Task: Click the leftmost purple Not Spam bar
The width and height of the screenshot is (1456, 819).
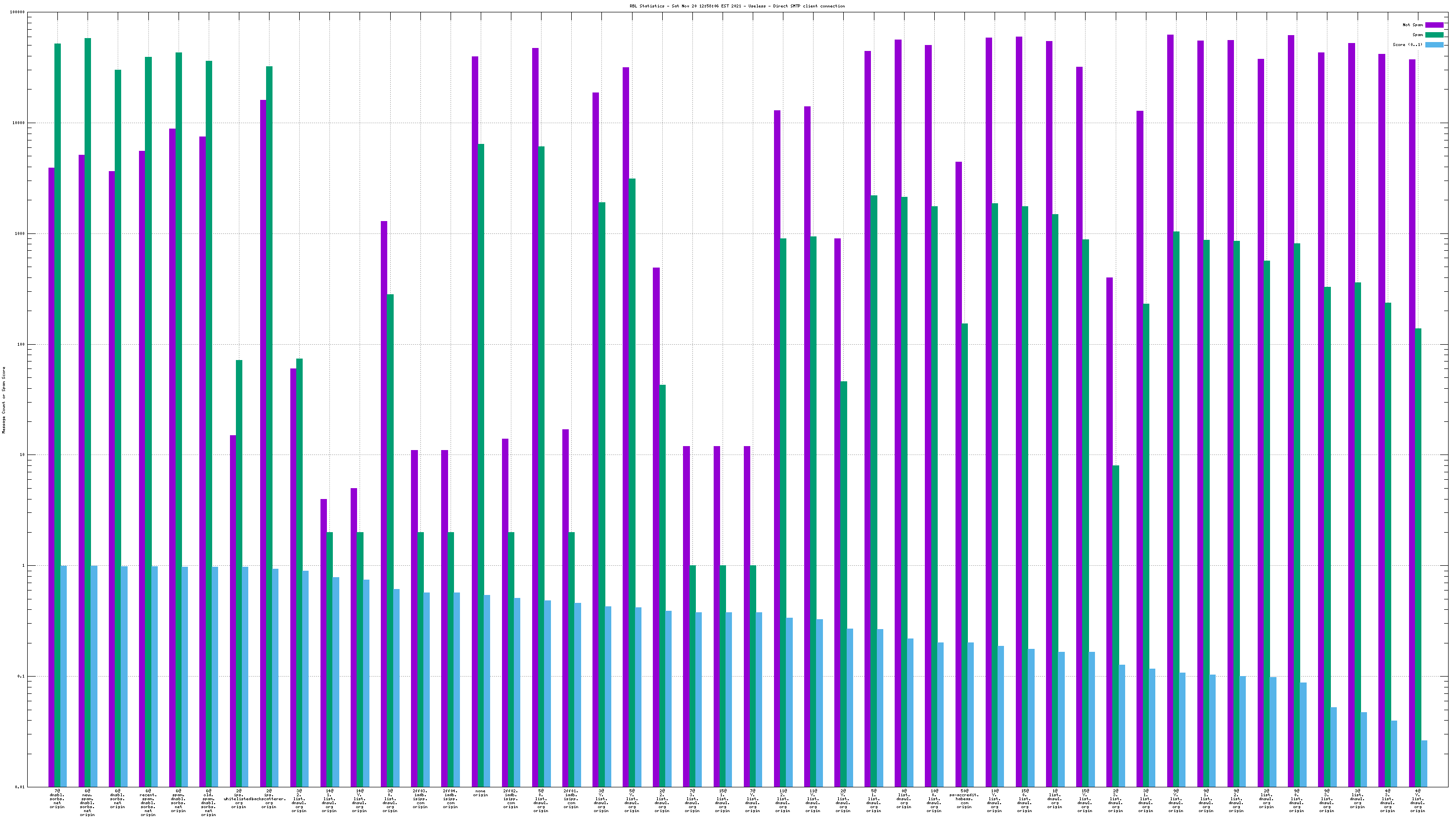Action: point(51,452)
